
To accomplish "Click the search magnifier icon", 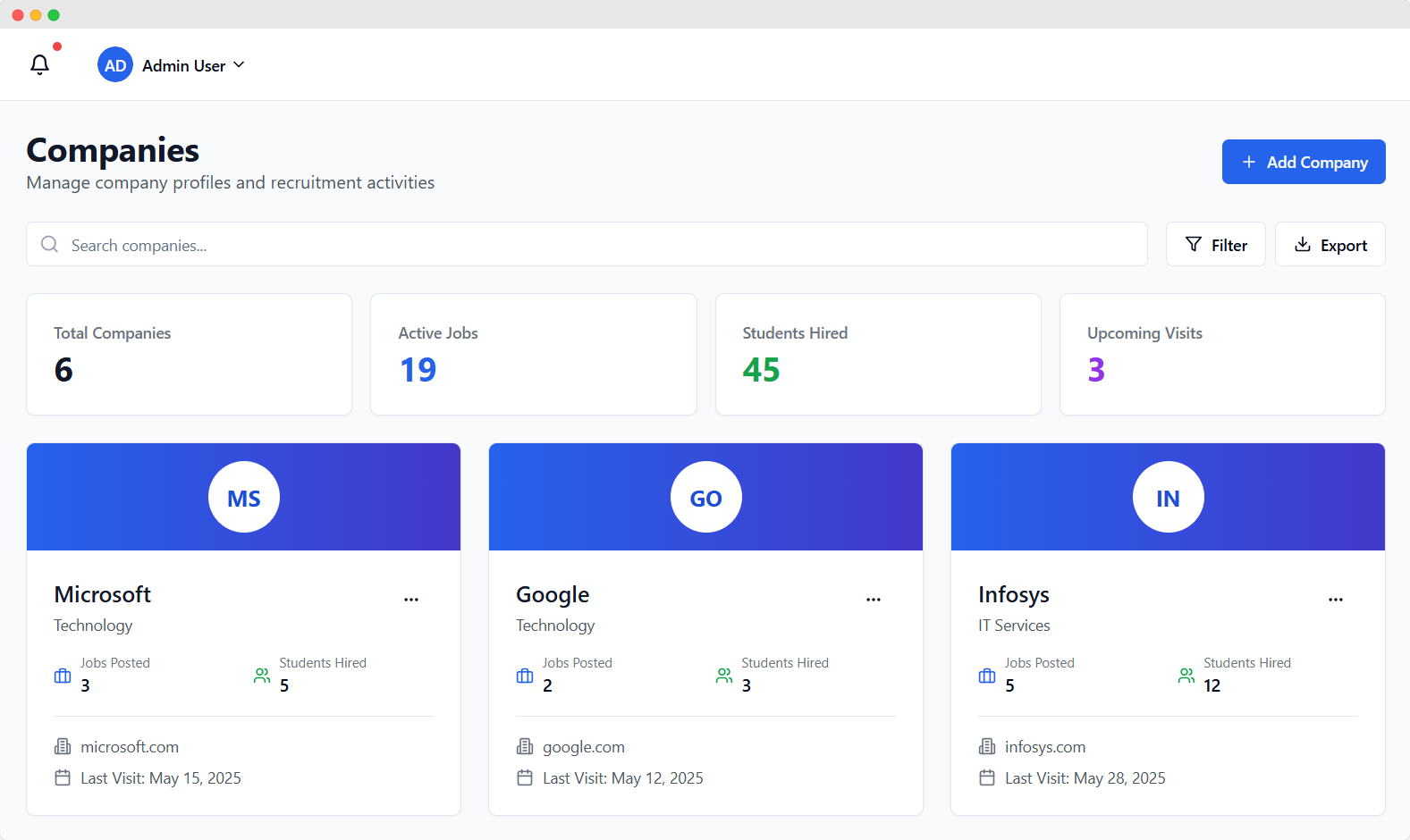I will click(x=50, y=244).
